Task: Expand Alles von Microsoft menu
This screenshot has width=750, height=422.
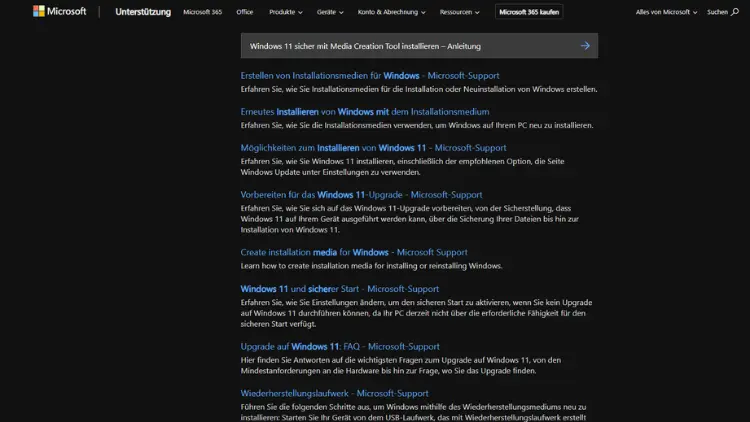Action: [666, 12]
